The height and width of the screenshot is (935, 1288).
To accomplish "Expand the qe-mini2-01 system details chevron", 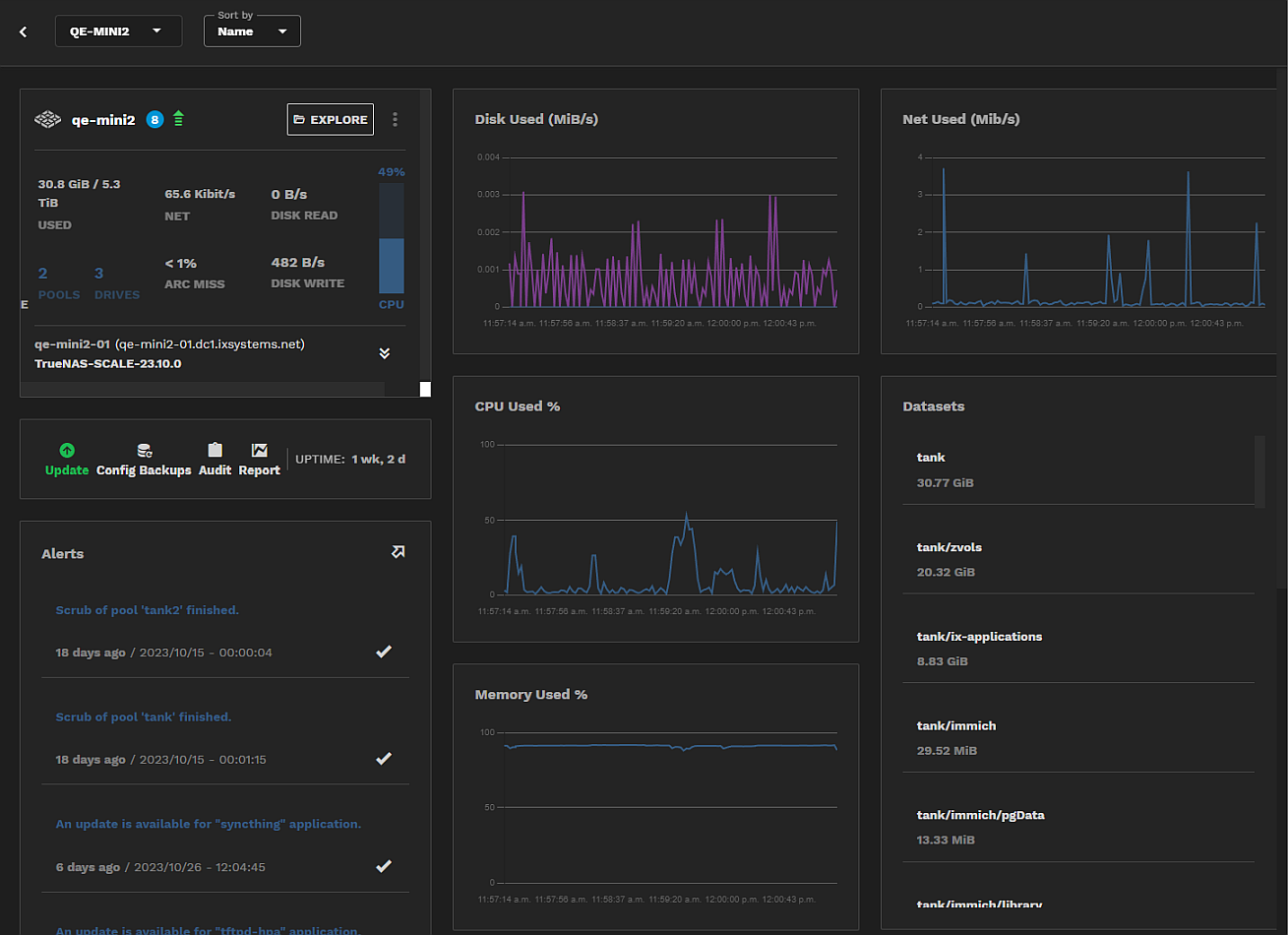I will tap(385, 353).
